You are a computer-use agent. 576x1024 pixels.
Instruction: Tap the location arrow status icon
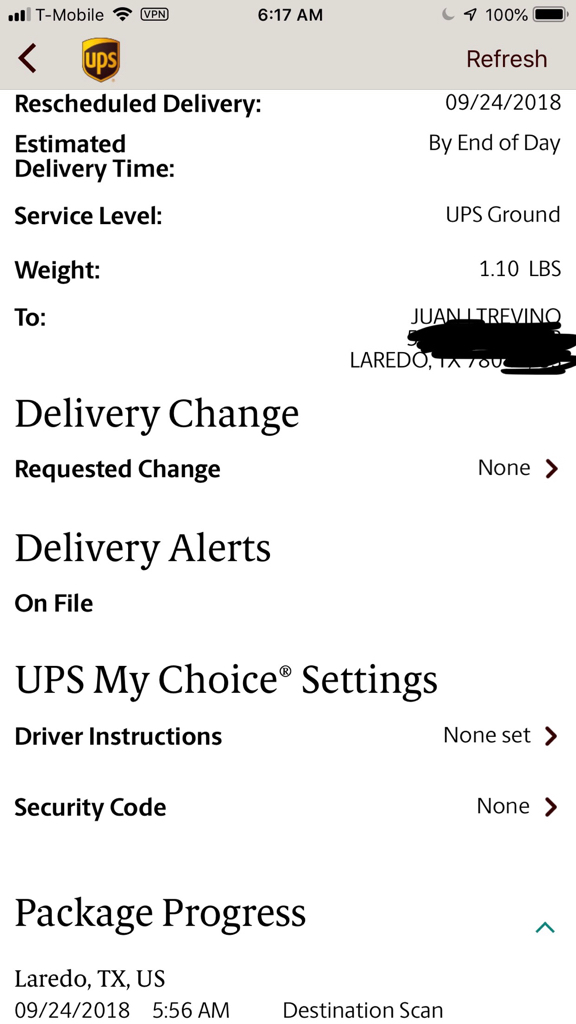[x=470, y=14]
